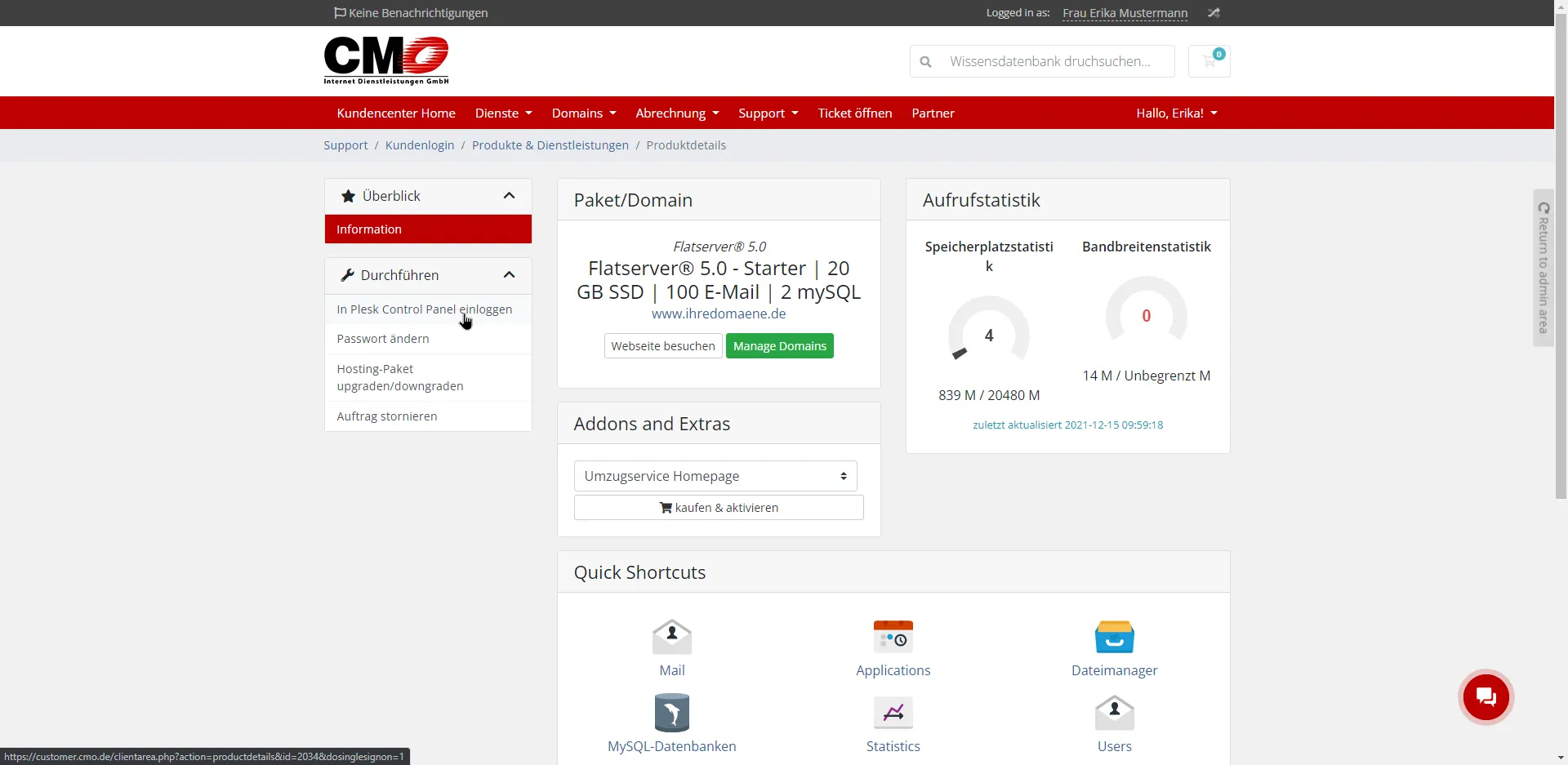The width and height of the screenshot is (1568, 765).
Task: Open the MySQL-Datenbanken shortcut icon
Action: (x=672, y=713)
